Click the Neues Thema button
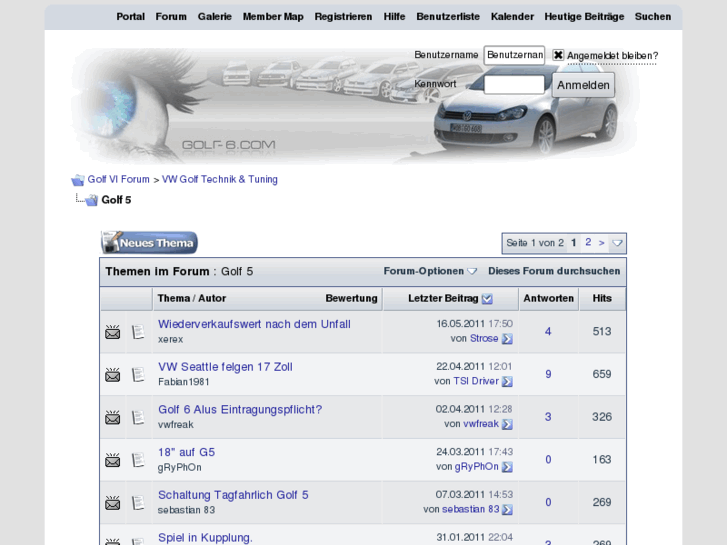The height and width of the screenshot is (545, 727). tap(149, 243)
